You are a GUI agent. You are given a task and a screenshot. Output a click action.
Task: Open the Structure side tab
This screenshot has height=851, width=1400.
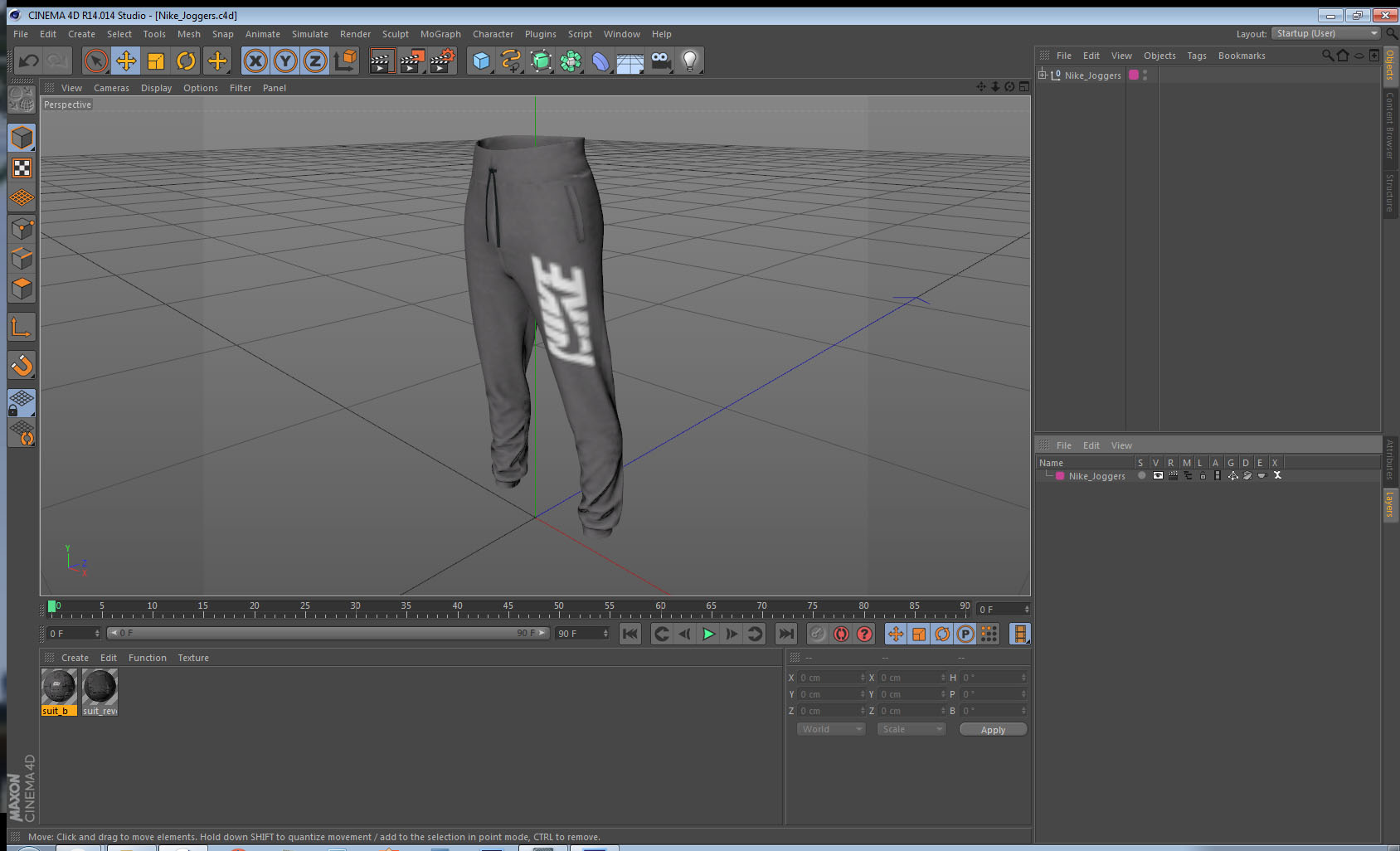pos(1390,193)
